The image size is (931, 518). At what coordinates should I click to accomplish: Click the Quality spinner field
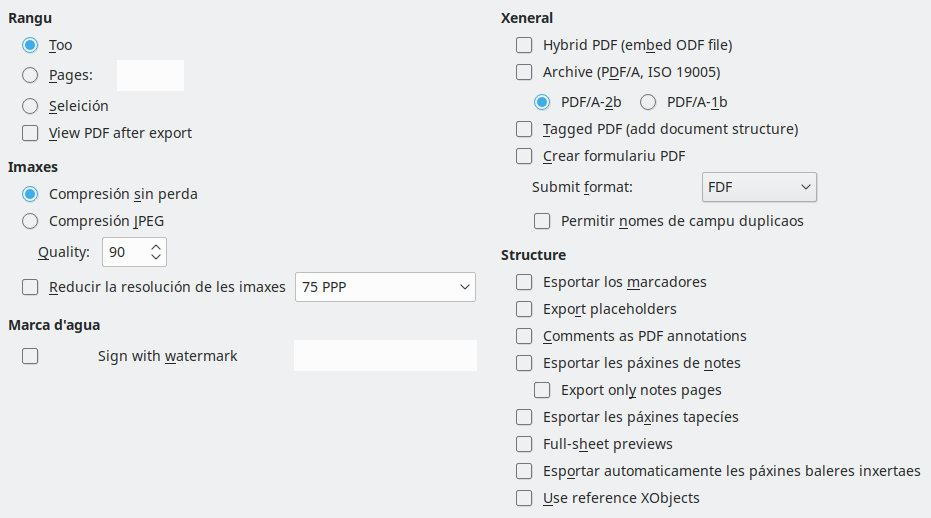click(x=124, y=252)
